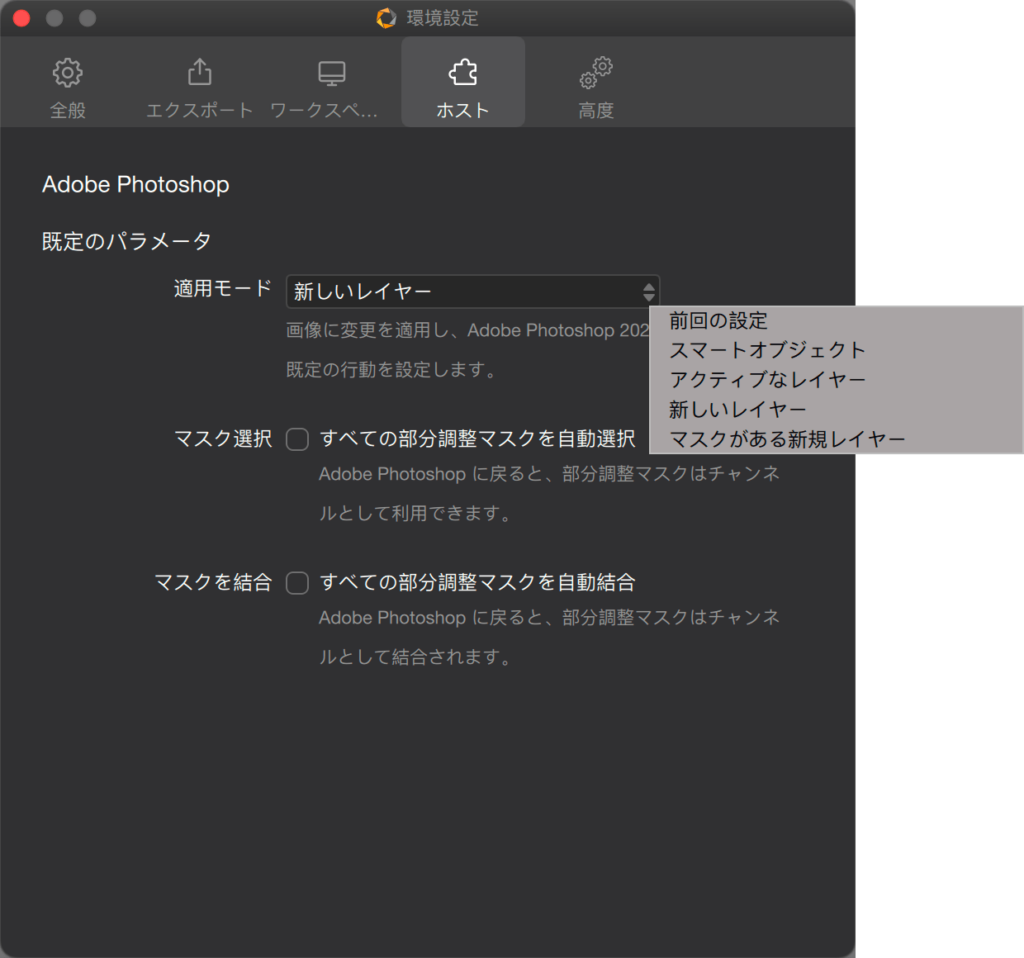Viewport: 1024px width, 958px height.
Task: Open the 全般 general settings gear icon
Action: click(67, 72)
